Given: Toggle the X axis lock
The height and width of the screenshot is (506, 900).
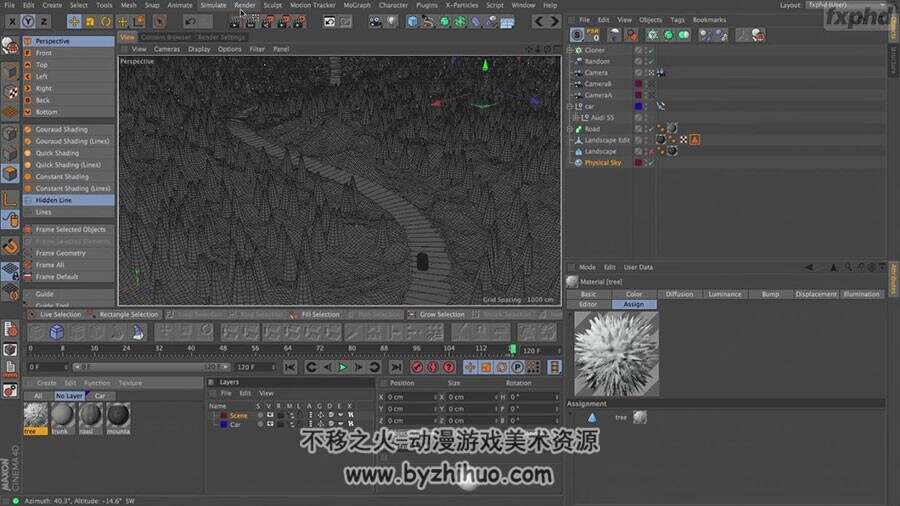Looking at the screenshot, I should point(11,22).
